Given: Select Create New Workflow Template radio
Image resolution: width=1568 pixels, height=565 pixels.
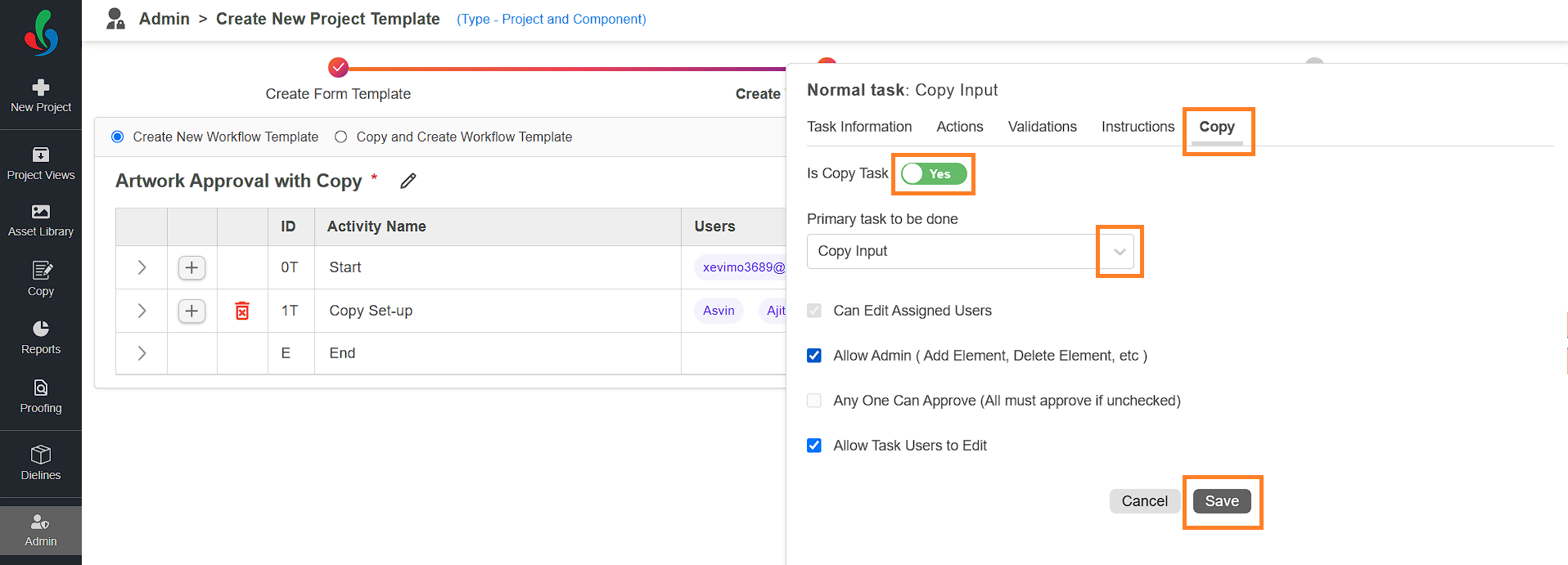Looking at the screenshot, I should pos(118,137).
